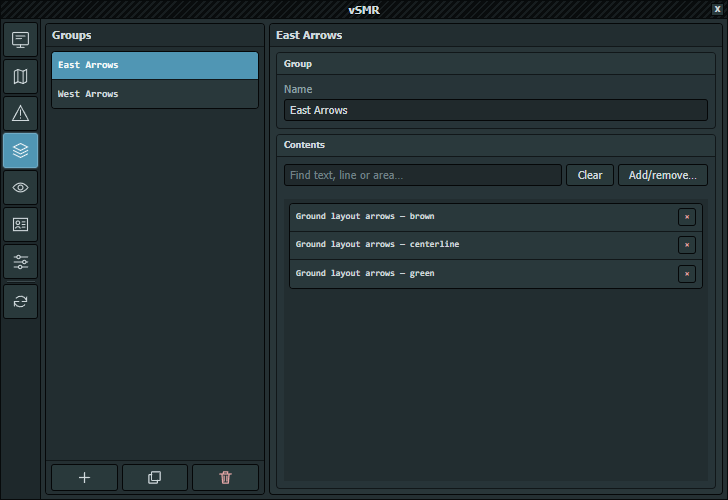Focus the group Name input field
Viewport: 728px width, 500px height.
tap(495, 110)
